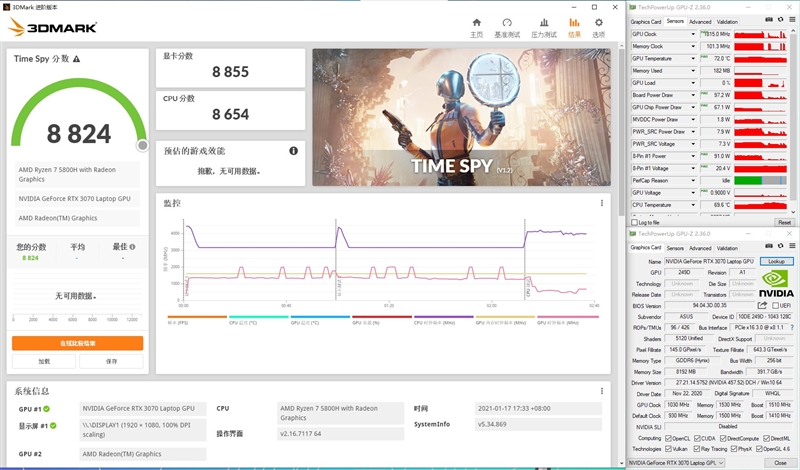Click the gray knob on the Time Spy score gauge
The image size is (800, 470).
click(x=142, y=145)
